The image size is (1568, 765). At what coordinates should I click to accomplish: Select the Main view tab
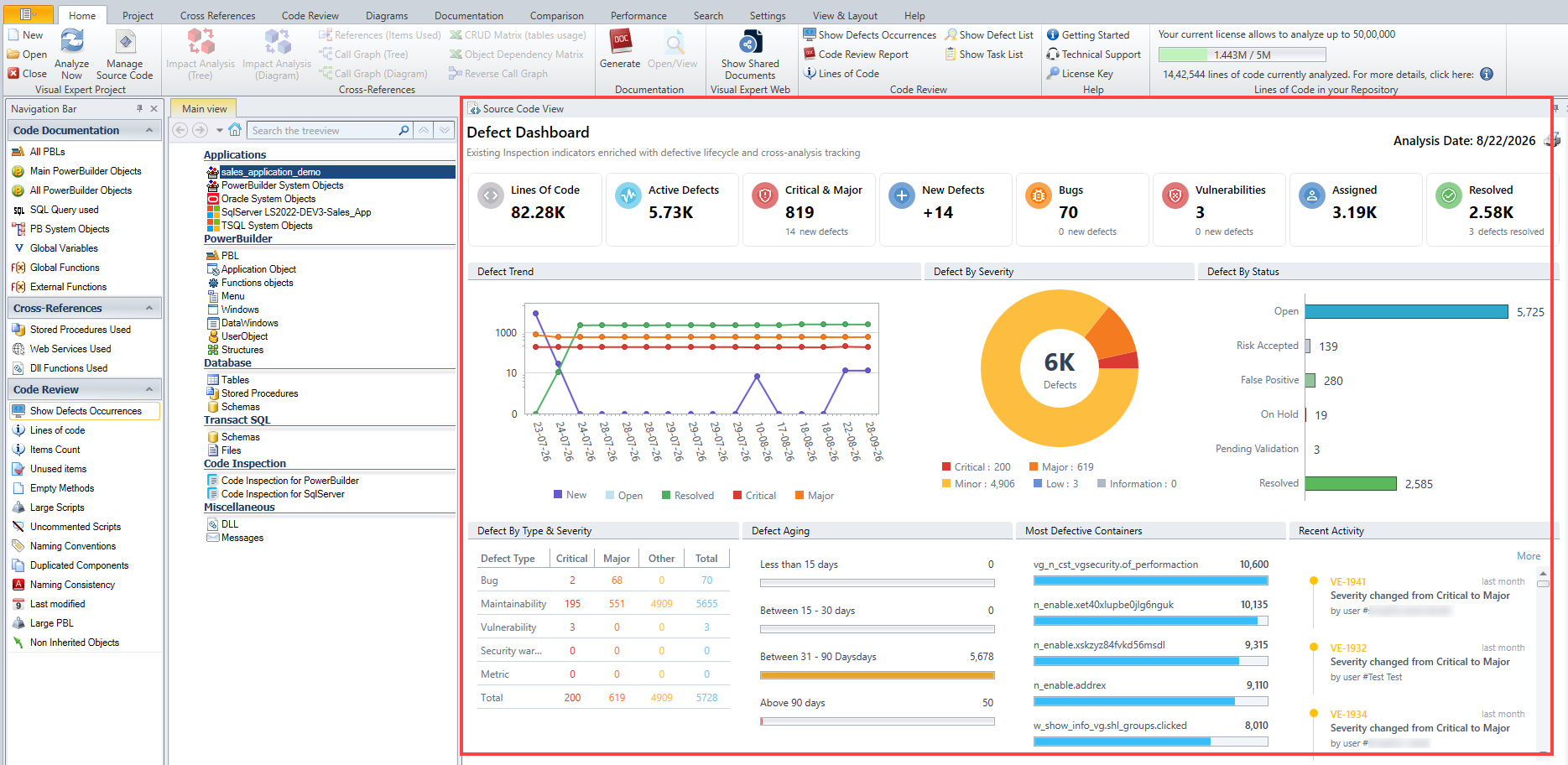[205, 109]
